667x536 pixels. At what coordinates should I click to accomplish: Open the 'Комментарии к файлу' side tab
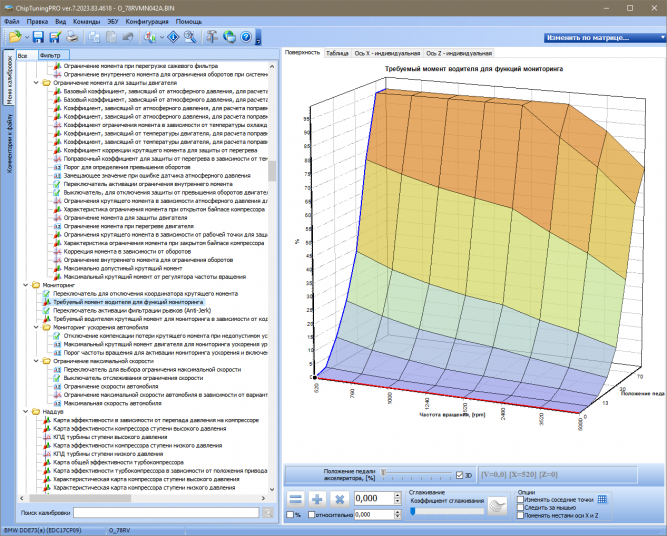tap(9, 143)
